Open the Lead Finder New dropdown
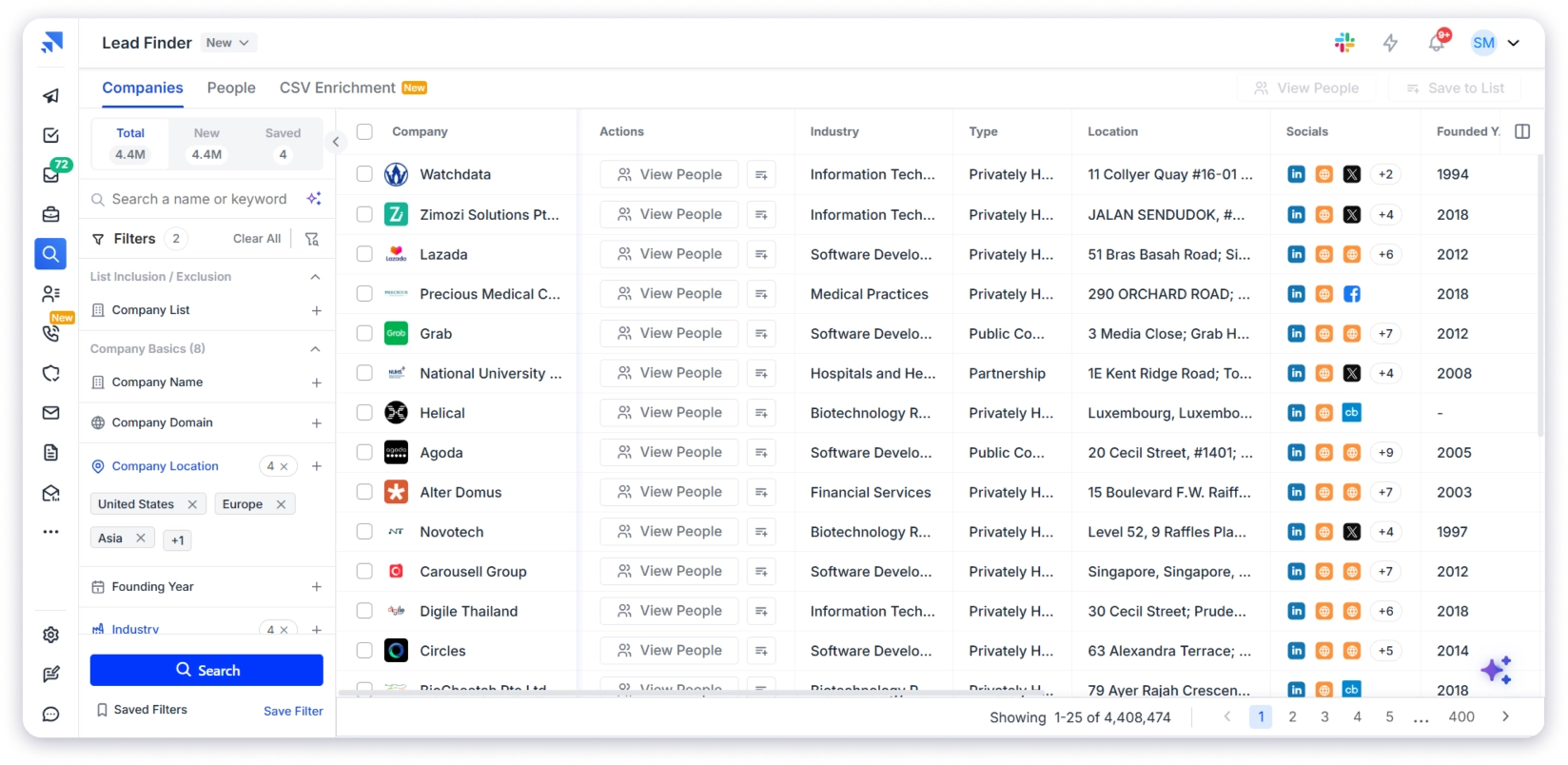Screen dimensions: 1568x765 point(228,43)
